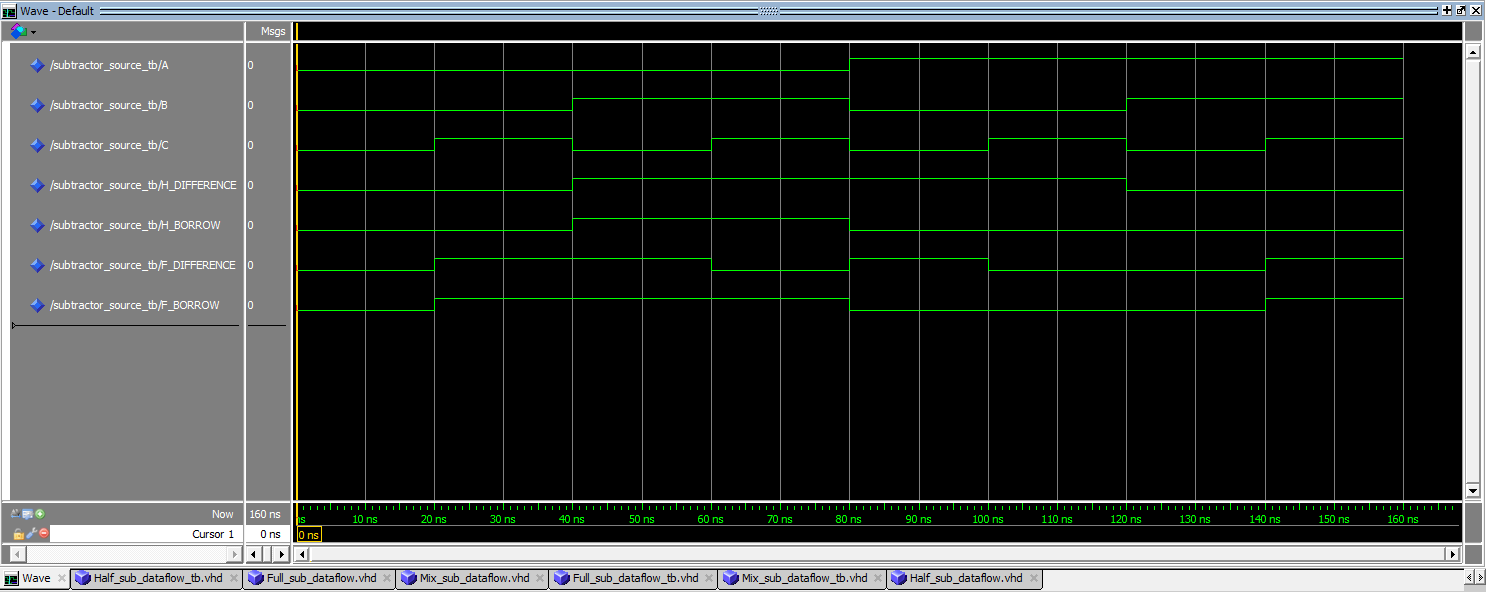Viewport: 1486px width, 592px height.
Task: Click the Cursor 1 name field
Action: coord(145,534)
